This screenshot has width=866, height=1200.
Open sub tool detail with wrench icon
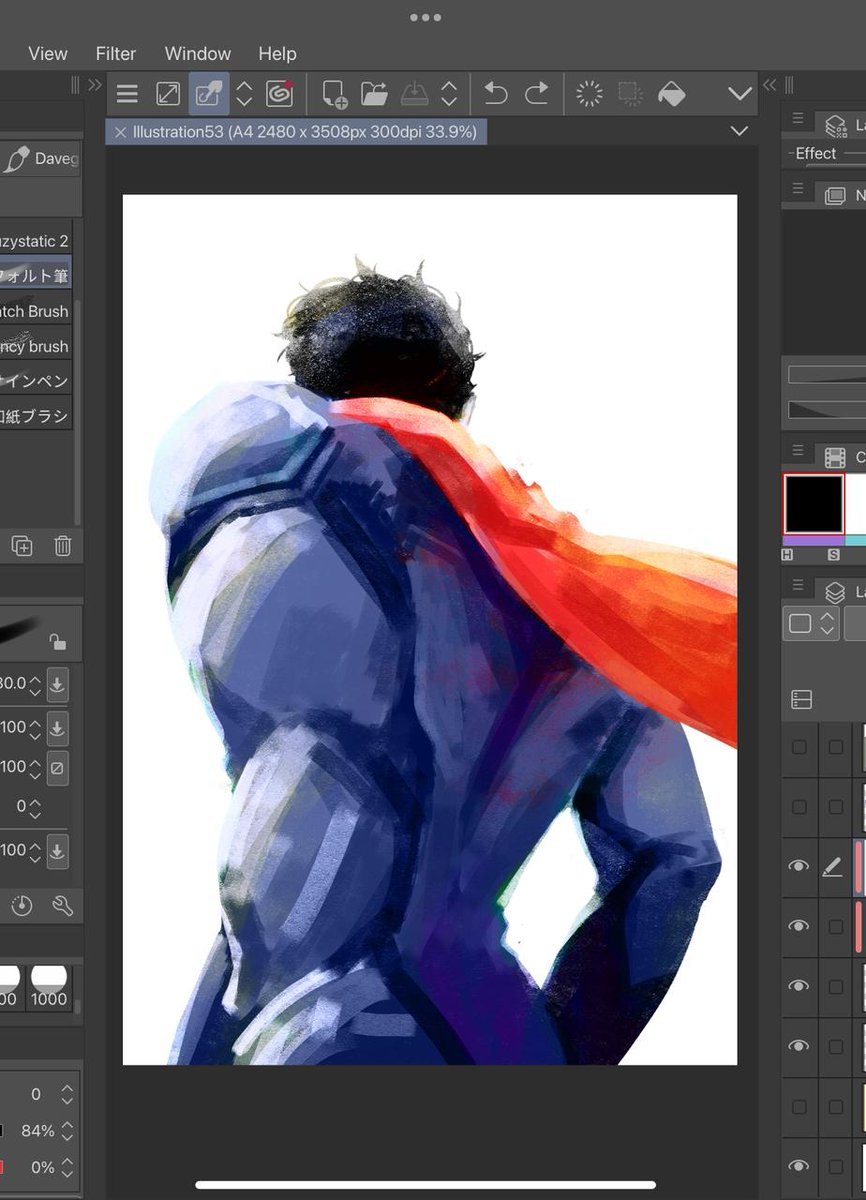(62, 906)
